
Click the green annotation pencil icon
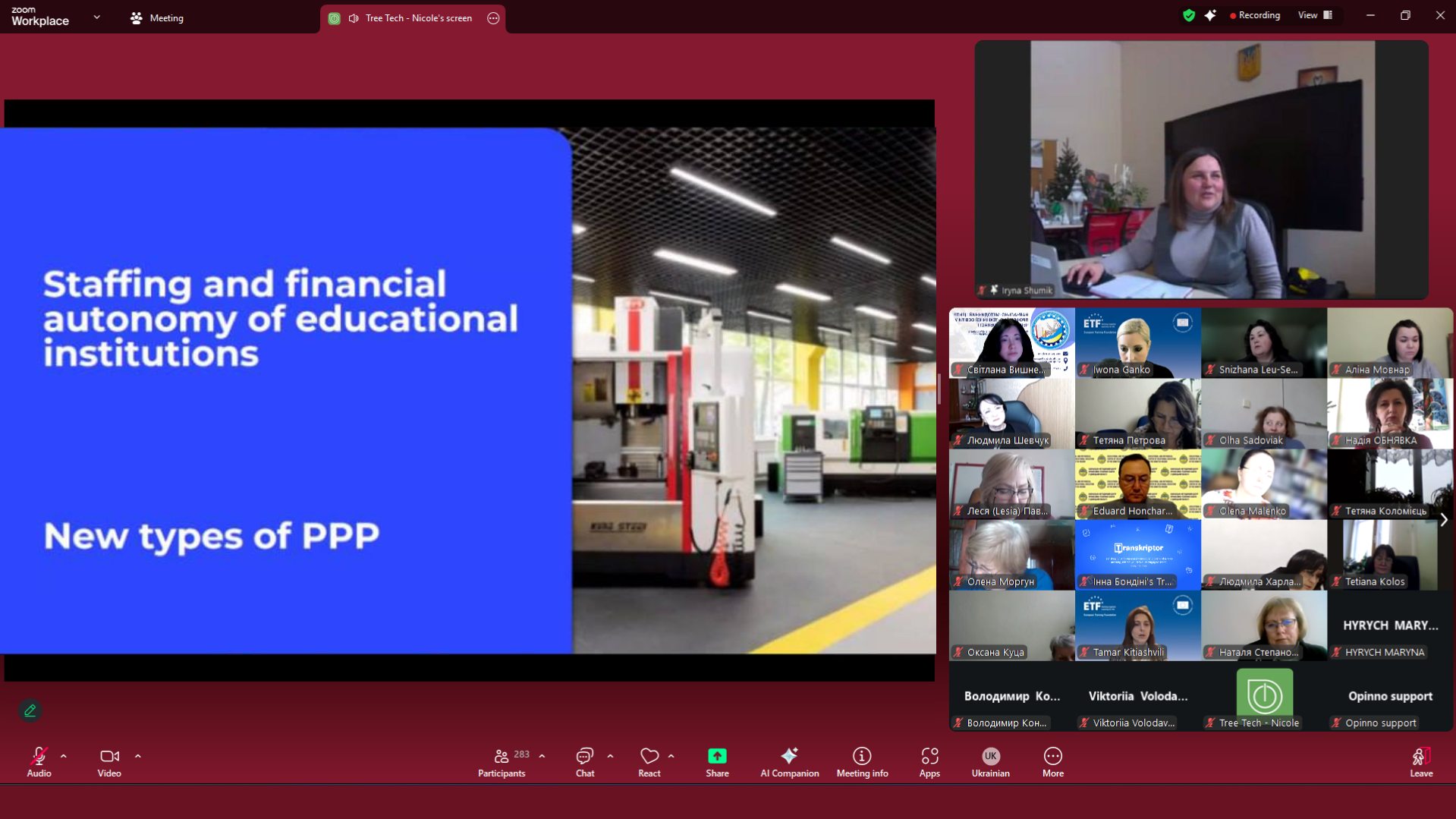[x=30, y=710]
